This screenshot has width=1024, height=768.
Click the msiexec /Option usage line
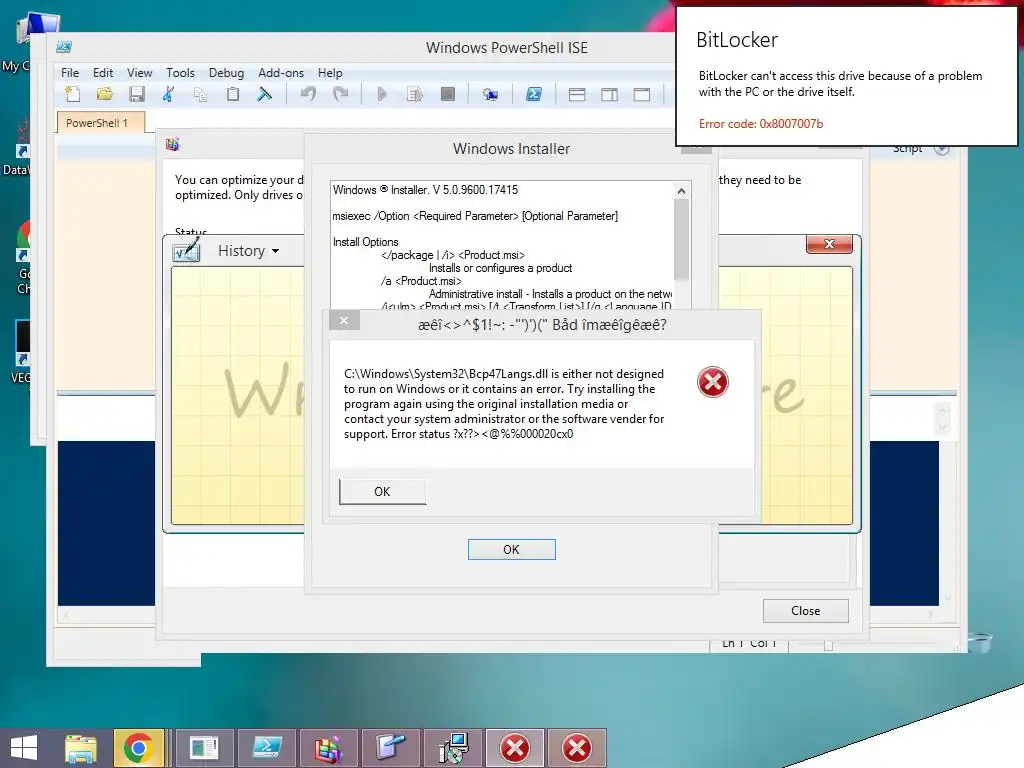pos(475,216)
